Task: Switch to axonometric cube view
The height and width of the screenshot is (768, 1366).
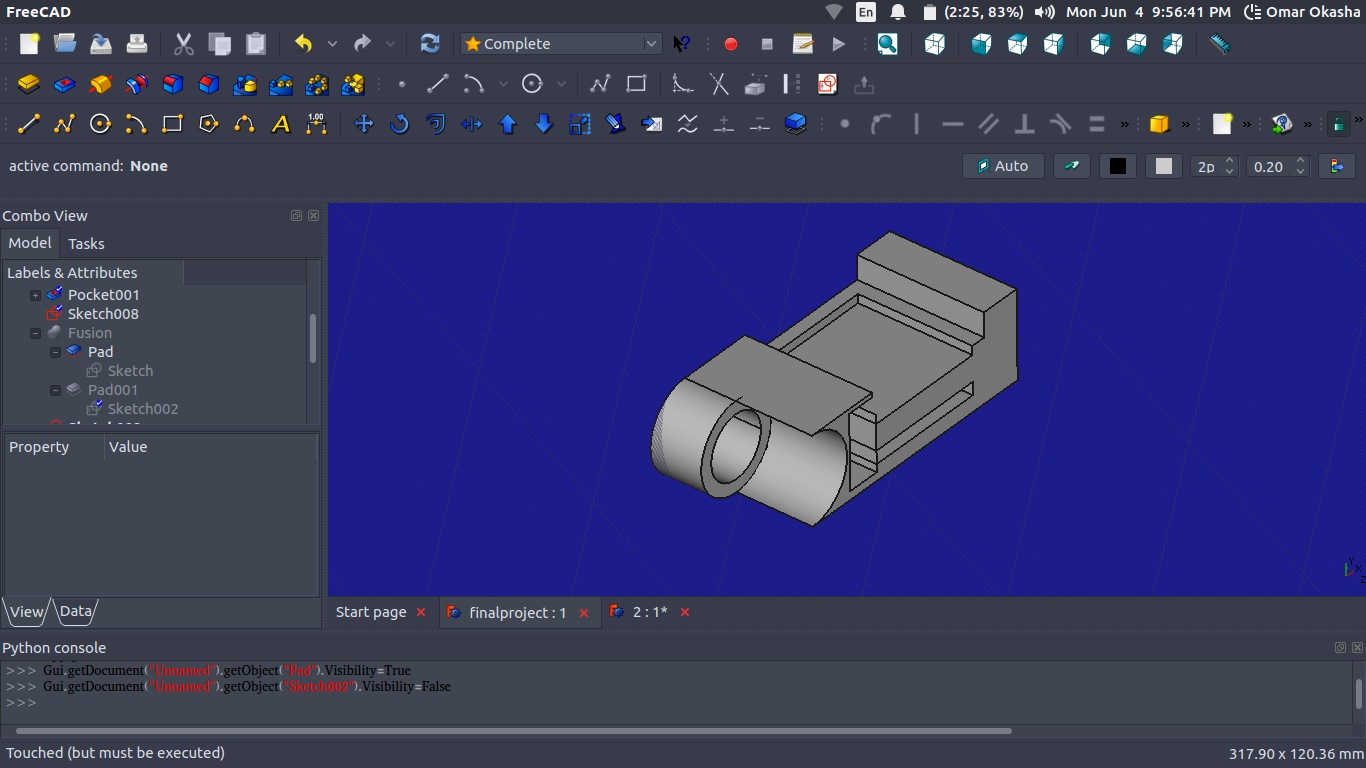Action: pos(935,44)
